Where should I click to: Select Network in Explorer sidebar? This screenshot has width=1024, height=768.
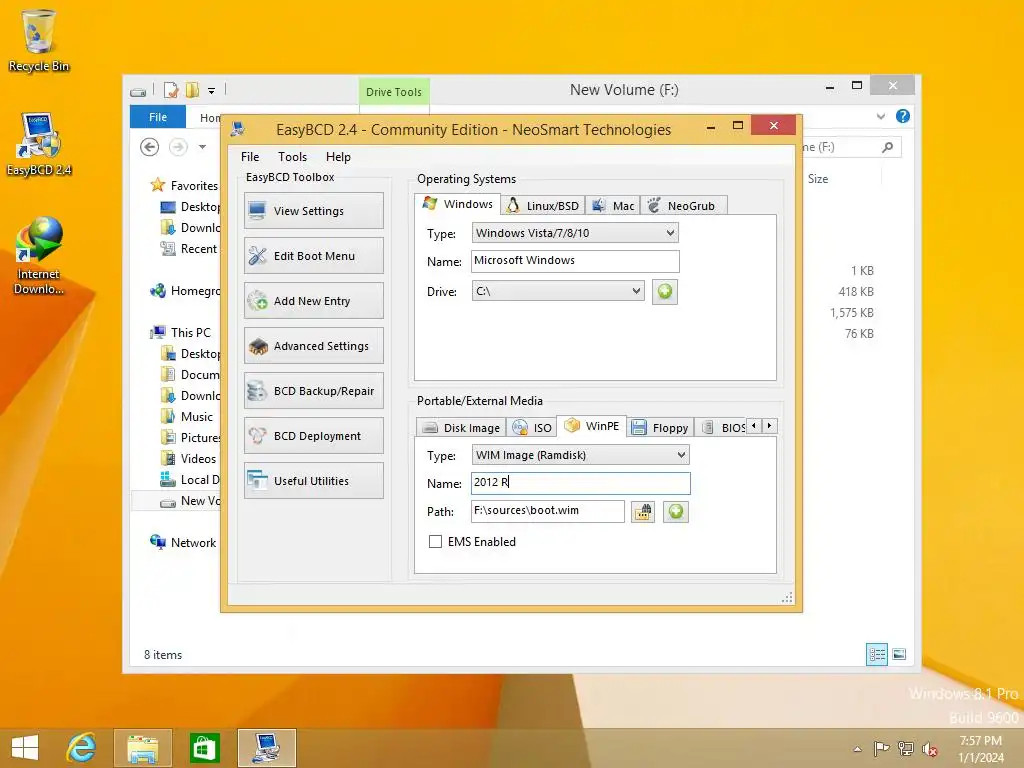[193, 543]
